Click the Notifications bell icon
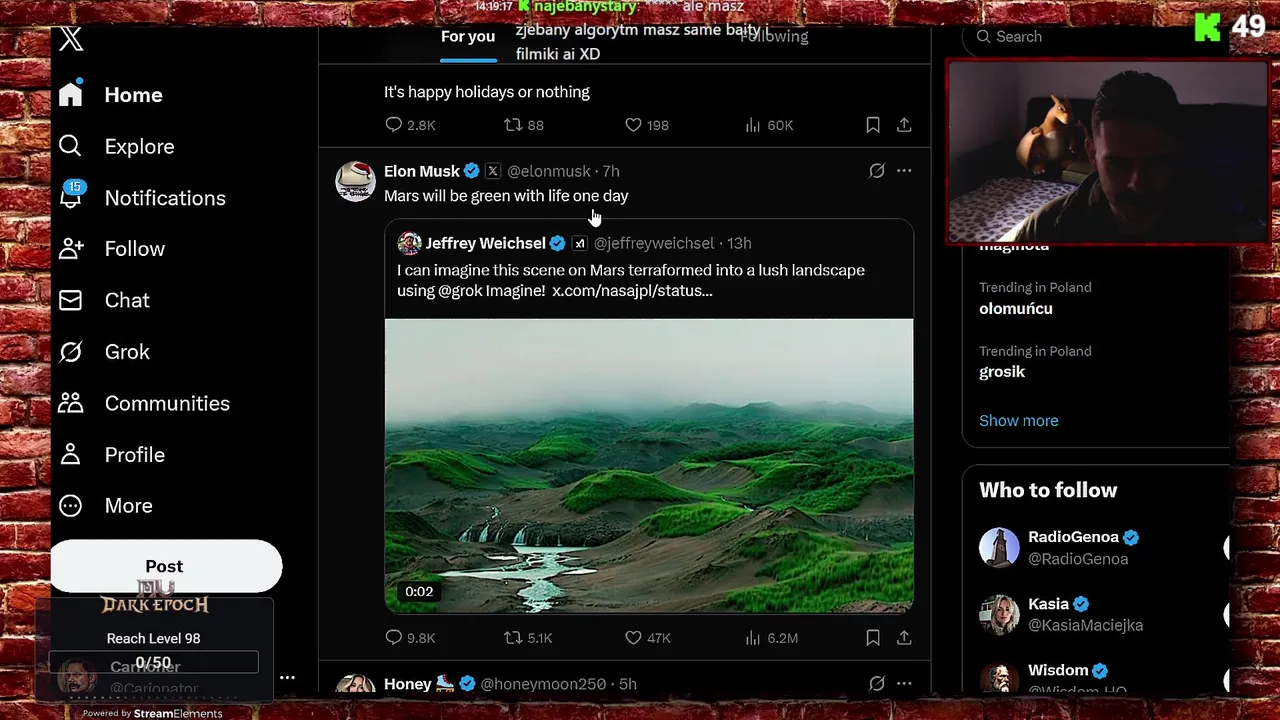Screen dimensions: 1280x720 70,198
